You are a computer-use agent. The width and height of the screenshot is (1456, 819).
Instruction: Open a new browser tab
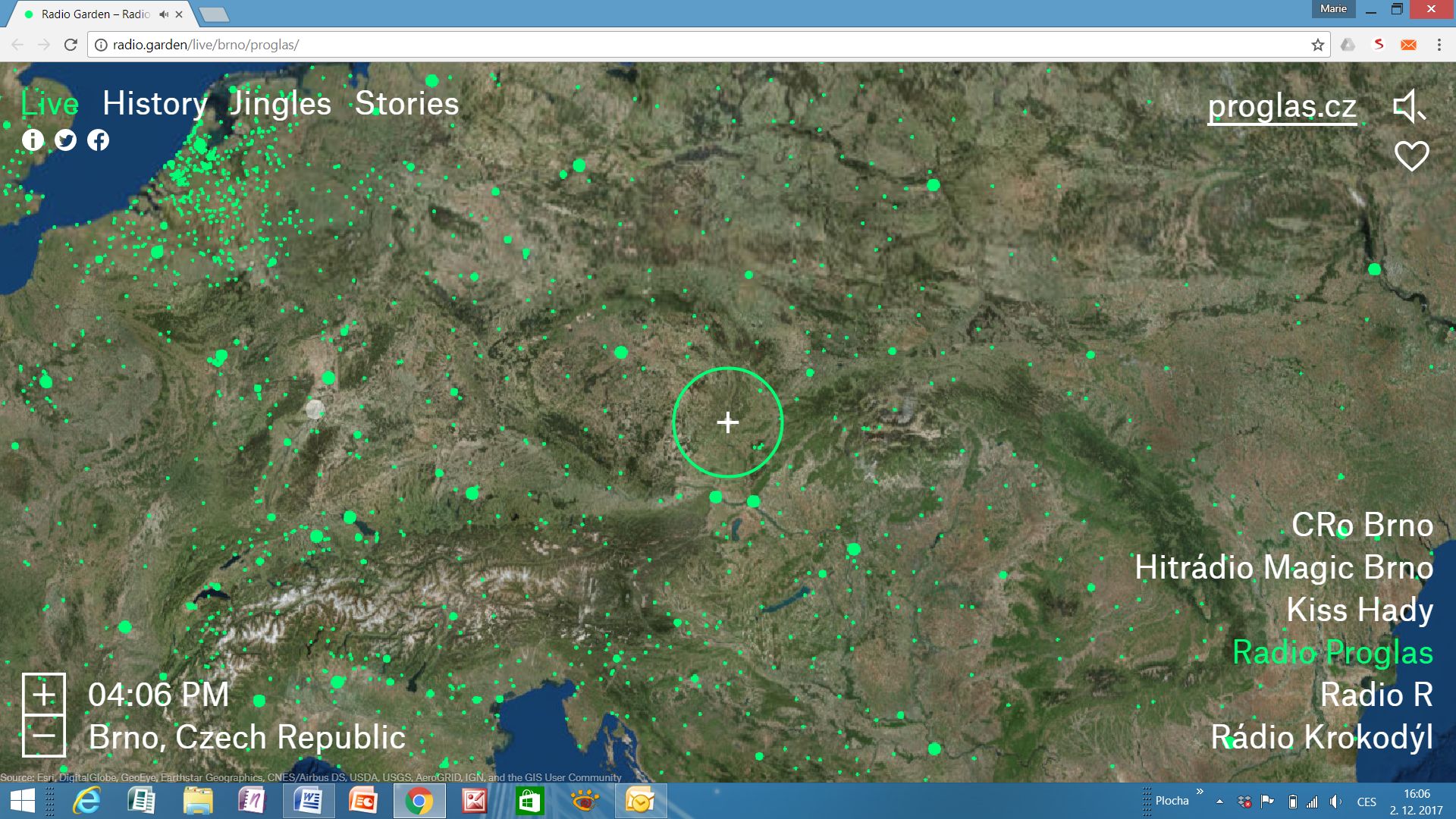coord(213,14)
